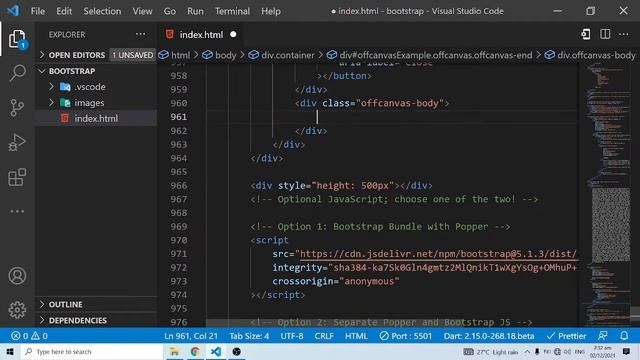Click the body breadcrumb

click(225, 55)
